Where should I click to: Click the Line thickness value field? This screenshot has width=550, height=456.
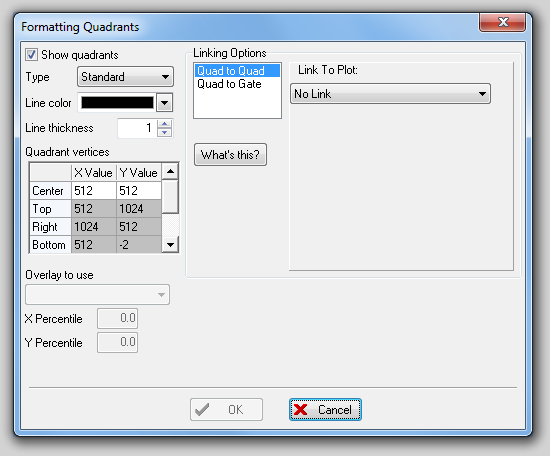(137, 128)
